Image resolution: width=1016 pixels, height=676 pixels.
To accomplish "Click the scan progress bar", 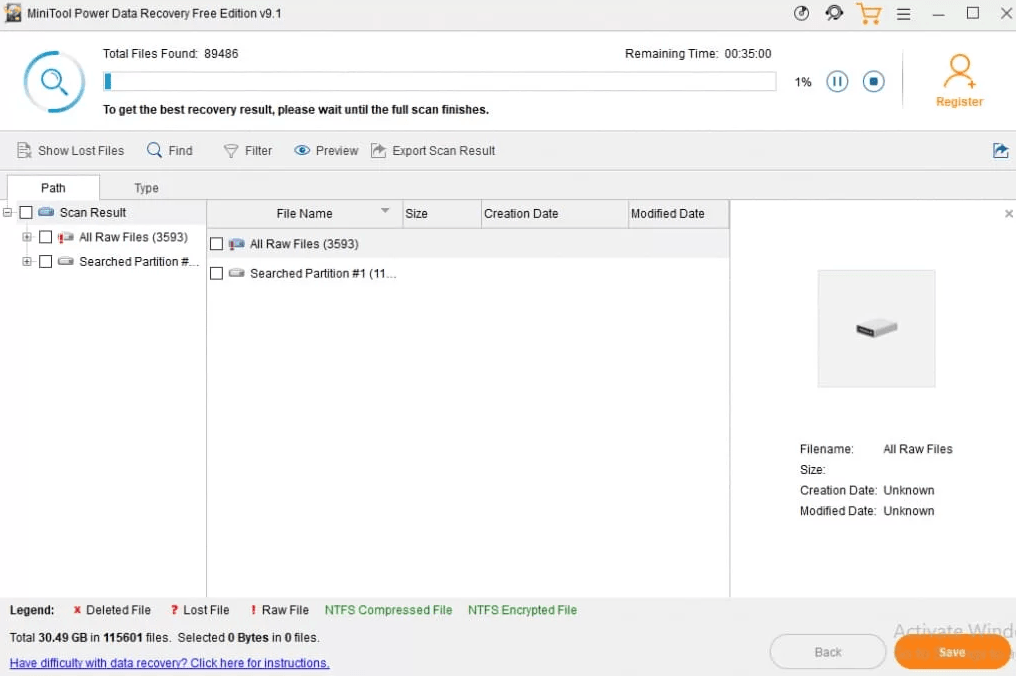I will pyautogui.click(x=439, y=82).
